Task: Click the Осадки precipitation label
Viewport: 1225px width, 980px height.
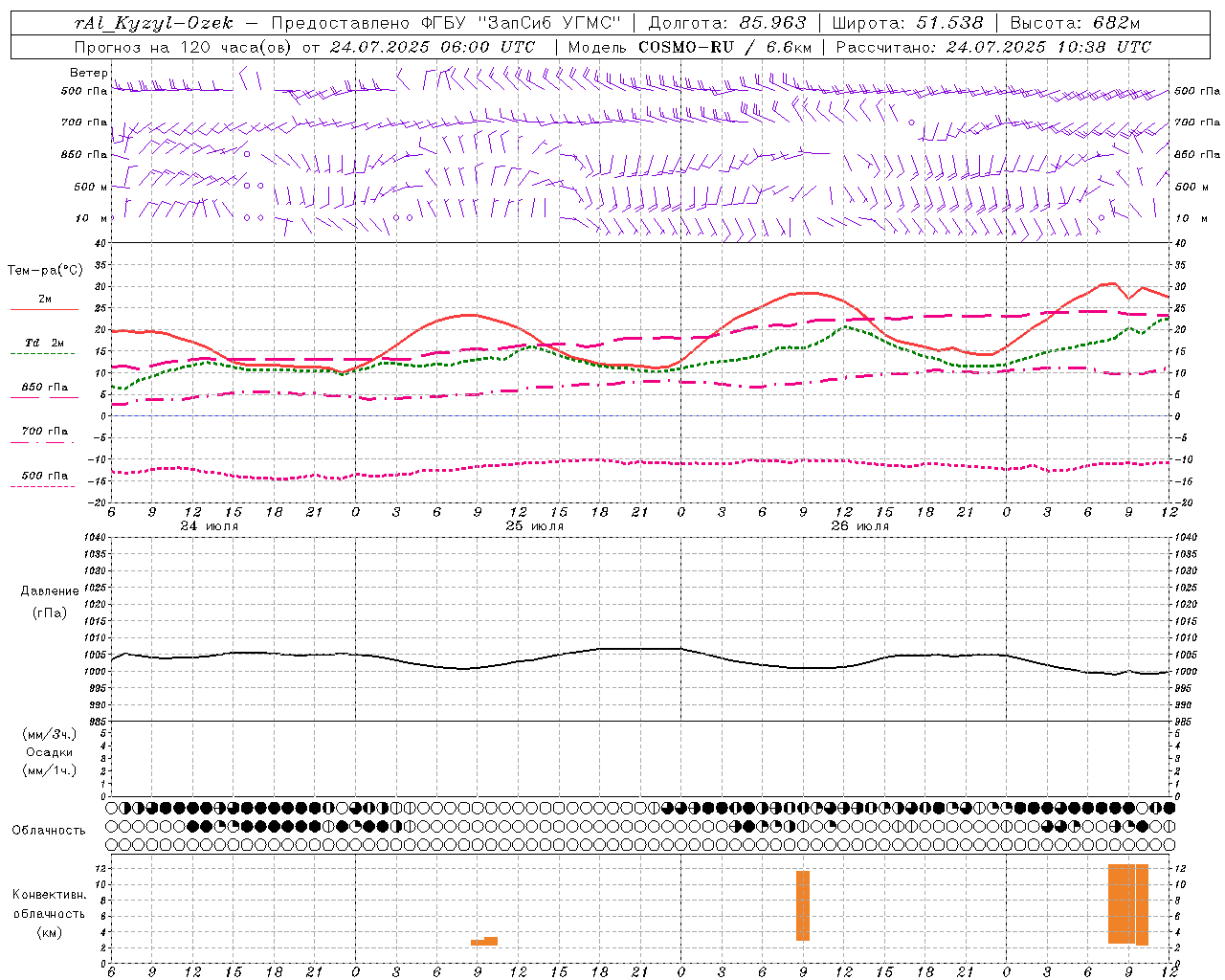Action: click(50, 752)
